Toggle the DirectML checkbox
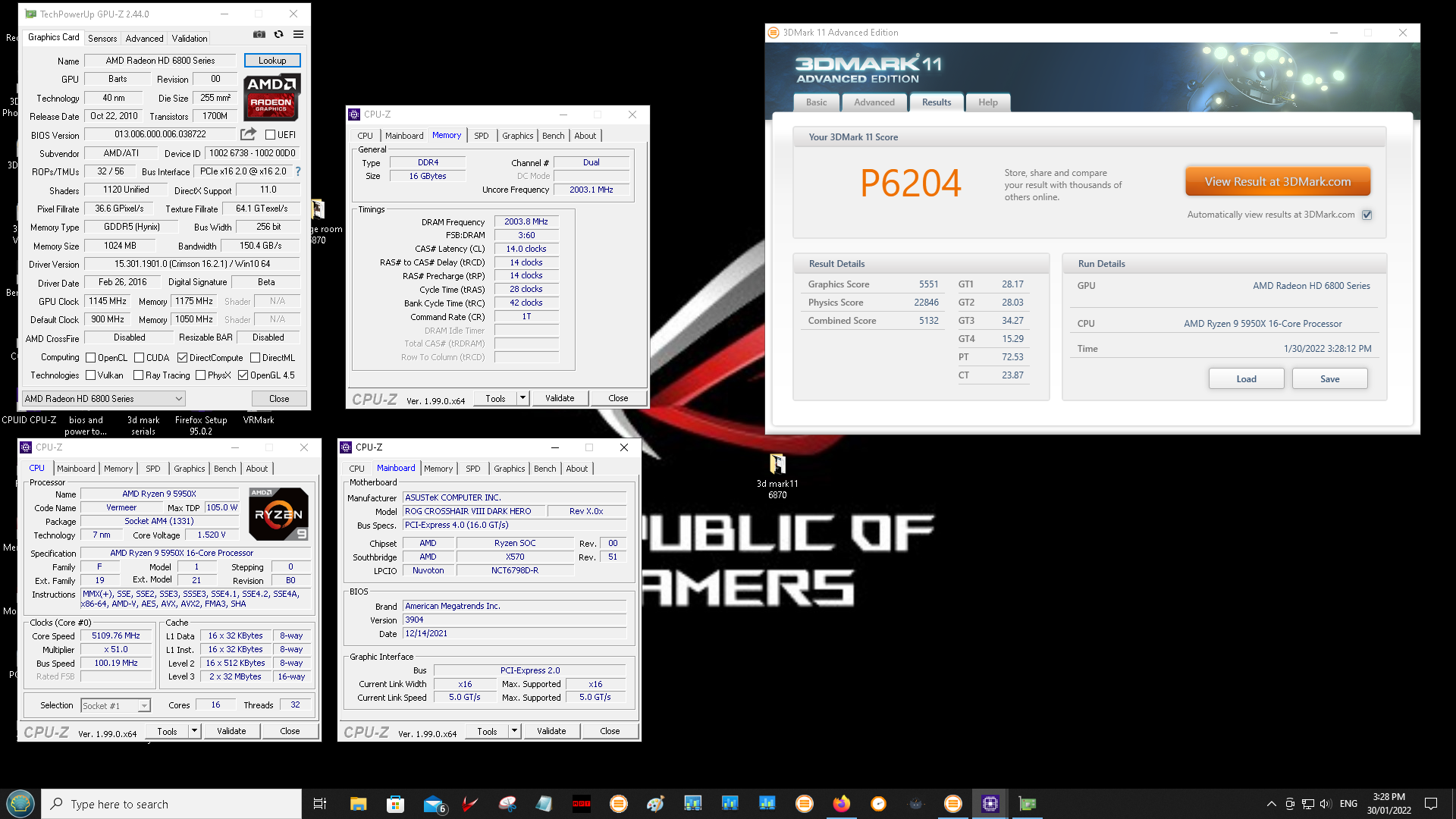This screenshot has width=1456, height=819. (x=256, y=358)
